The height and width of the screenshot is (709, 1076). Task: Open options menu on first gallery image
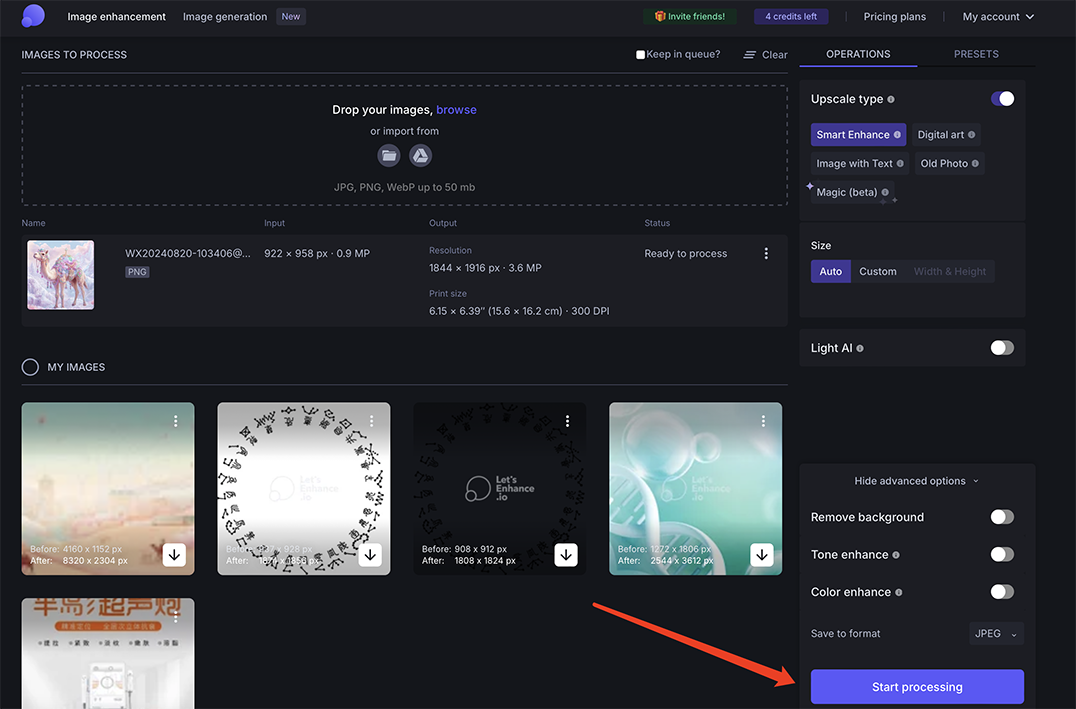click(x=175, y=421)
